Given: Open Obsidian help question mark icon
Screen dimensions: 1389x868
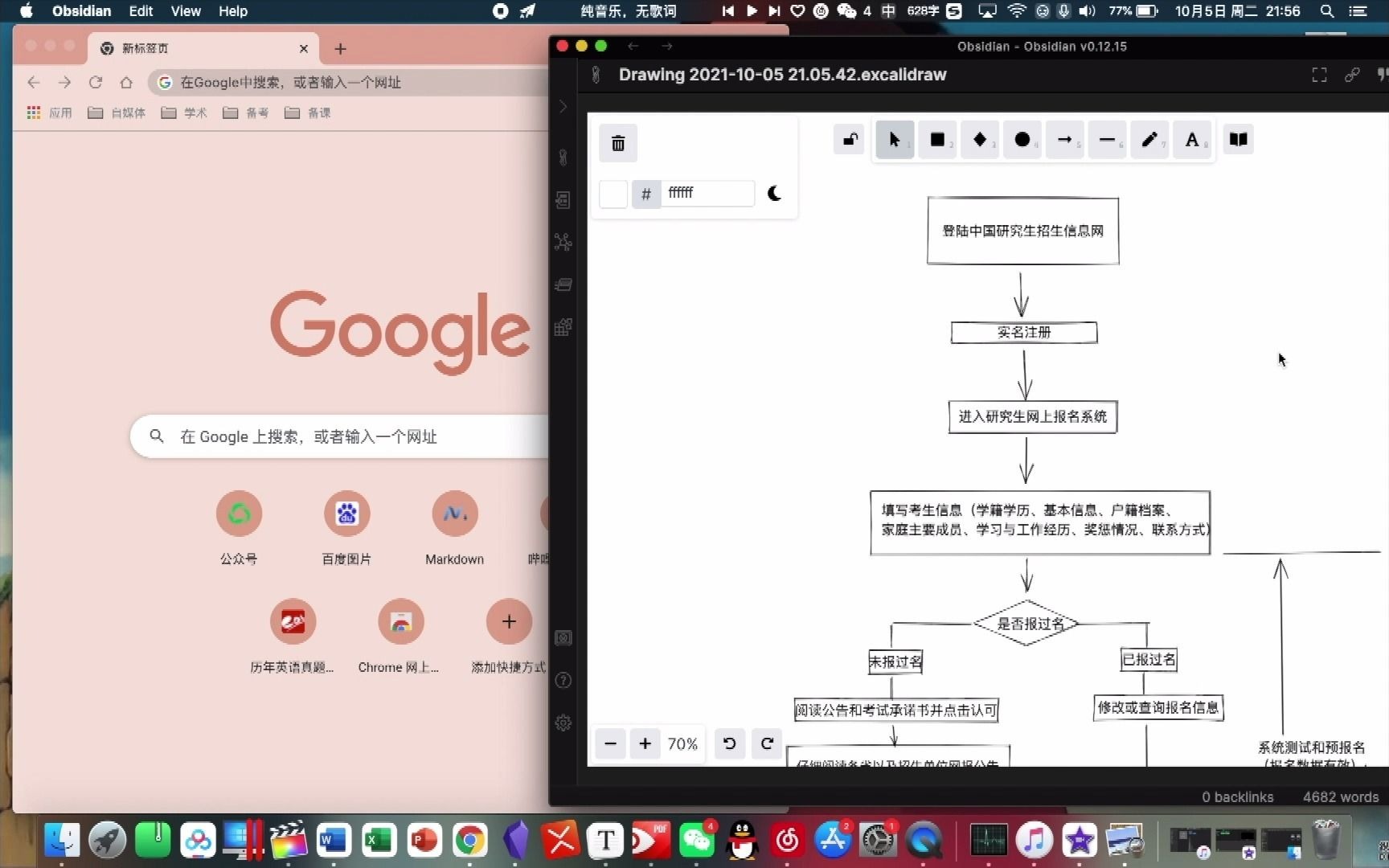Looking at the screenshot, I should pos(563,681).
